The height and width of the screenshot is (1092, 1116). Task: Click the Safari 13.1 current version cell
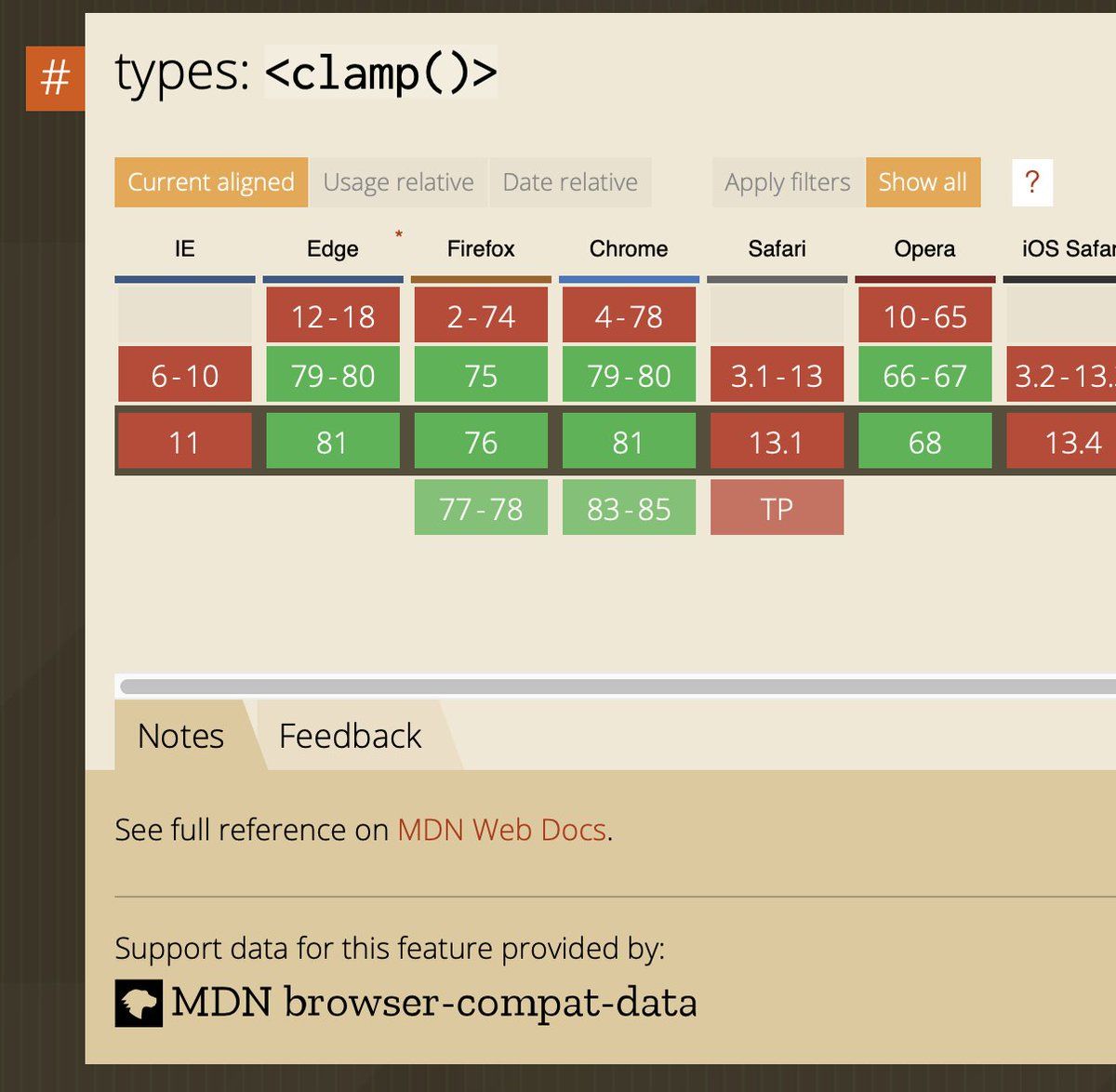click(x=777, y=442)
